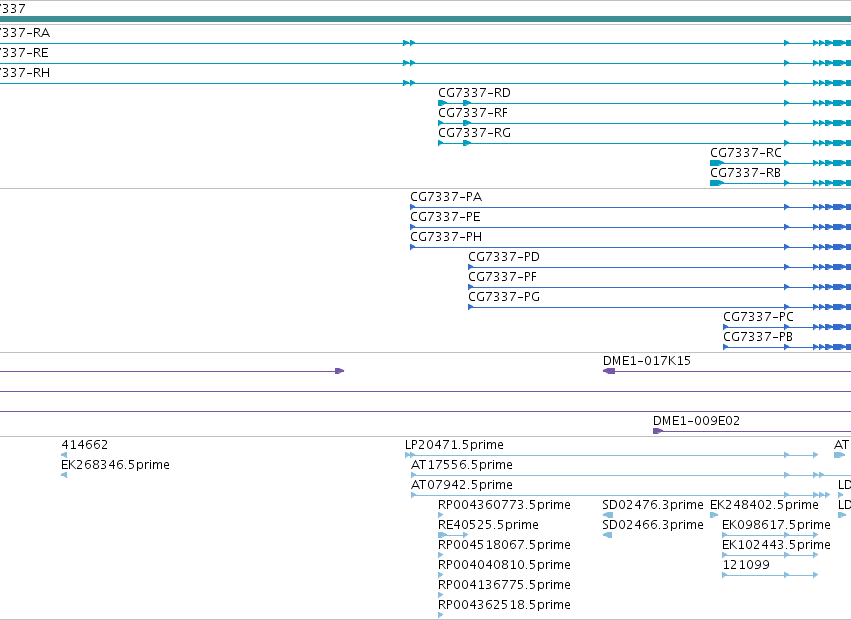Open the EK268346.5prime EST label

tap(115, 465)
